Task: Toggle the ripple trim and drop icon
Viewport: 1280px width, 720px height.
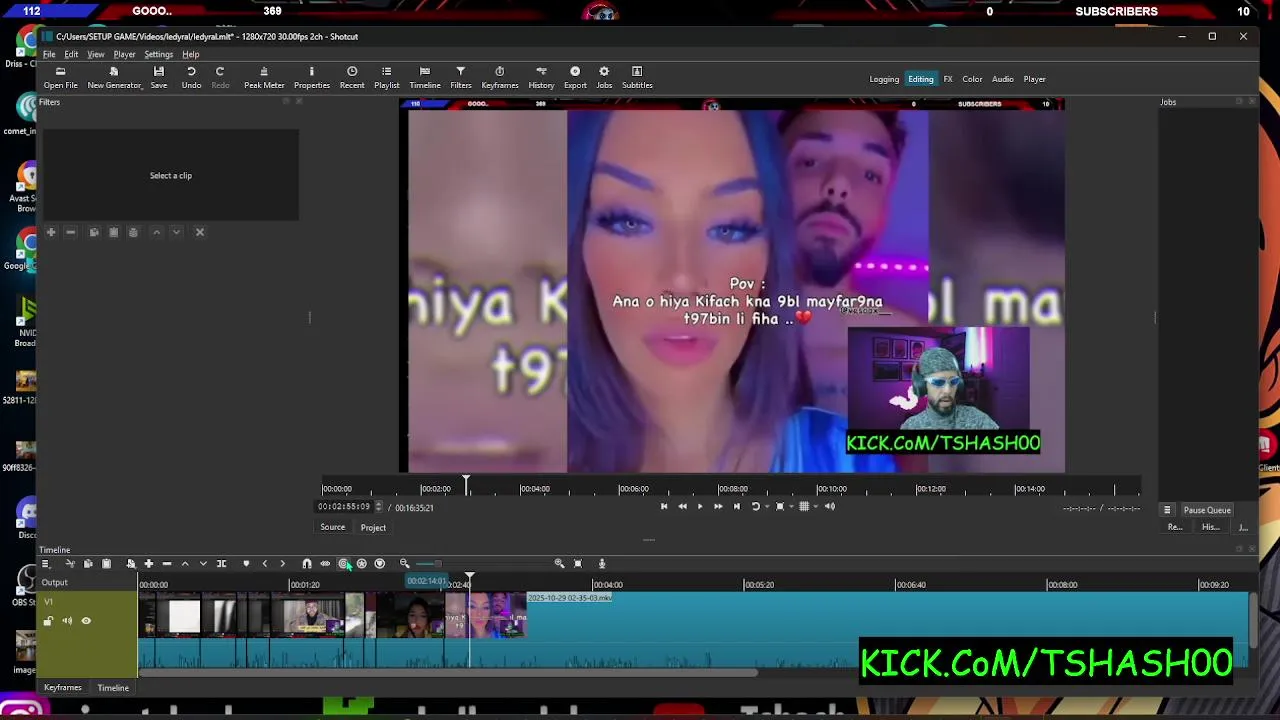Action: coord(343,564)
